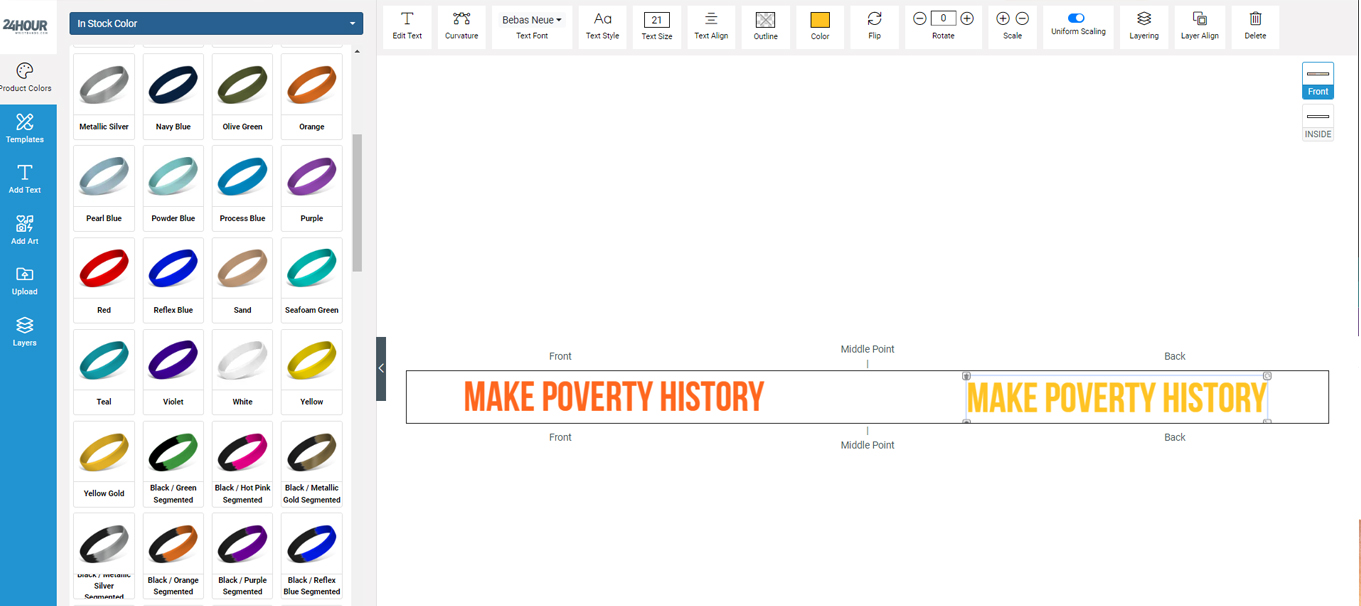Click the Edit Text tool
This screenshot has width=1361, height=606.
[x=407, y=27]
